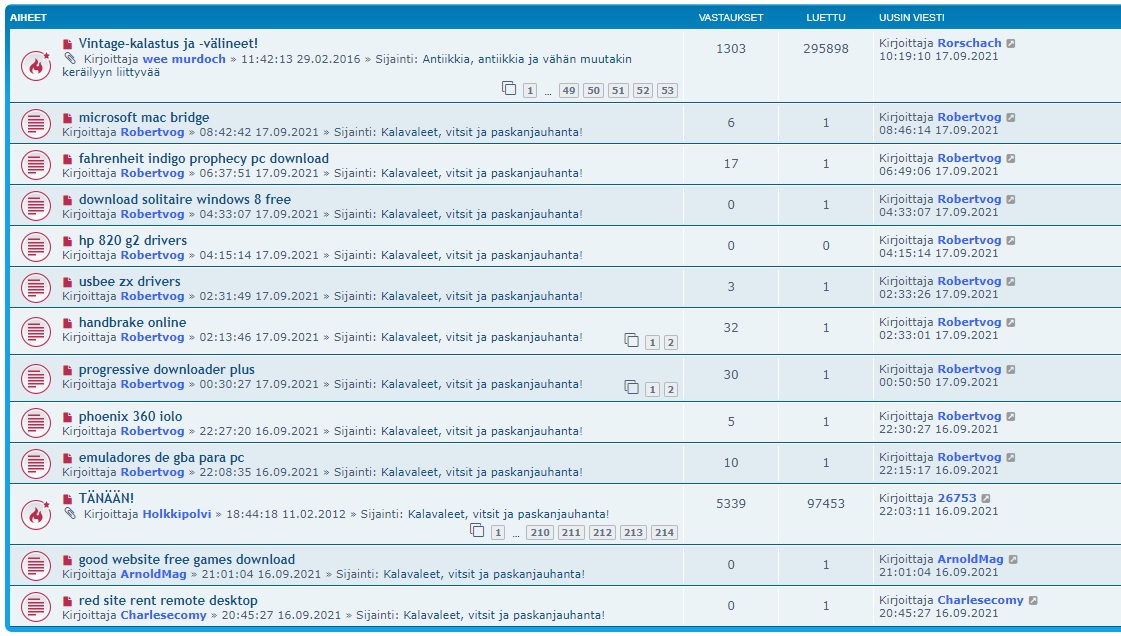
Task: Click unread post icon before hp 820 g2 drivers
Action: click(68, 241)
